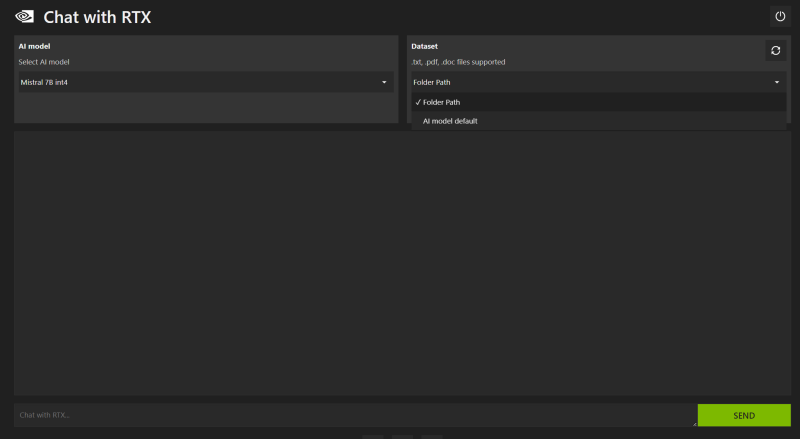Screen dimensions: 800x439
Task: Click empty space below Mistral dropdown
Action: (206, 108)
